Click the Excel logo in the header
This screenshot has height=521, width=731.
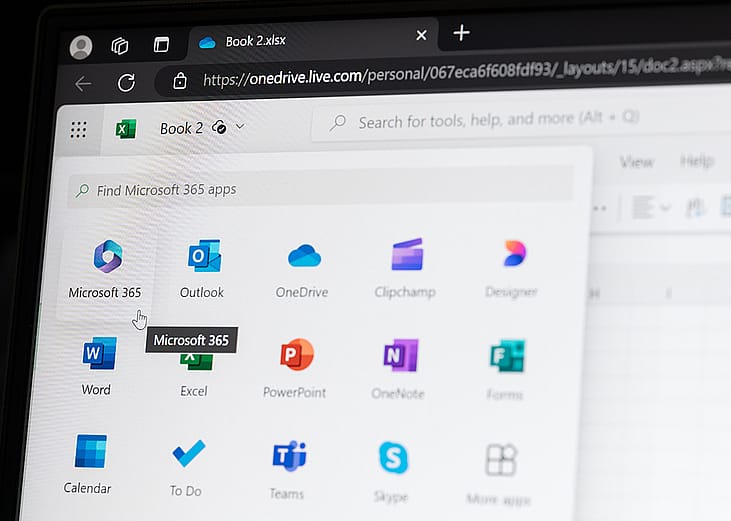pos(126,129)
